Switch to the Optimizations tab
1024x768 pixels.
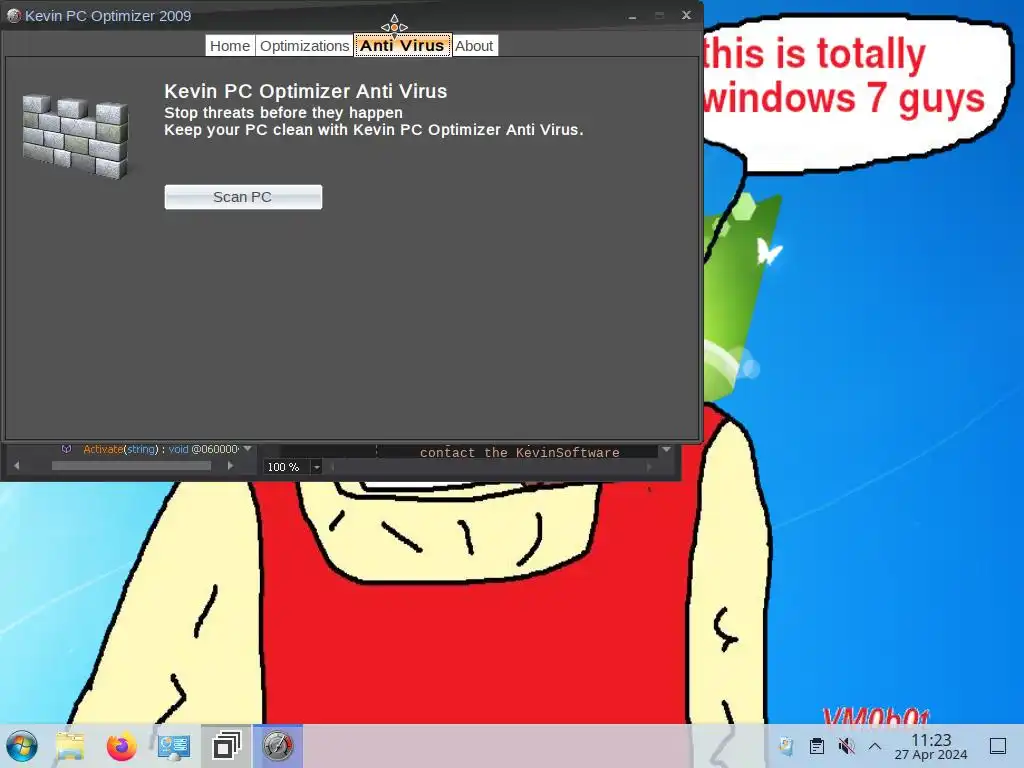304,46
